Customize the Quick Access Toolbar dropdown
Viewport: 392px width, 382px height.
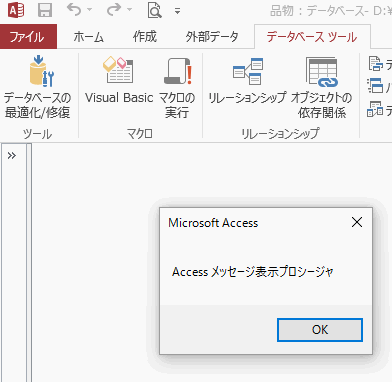click(177, 11)
